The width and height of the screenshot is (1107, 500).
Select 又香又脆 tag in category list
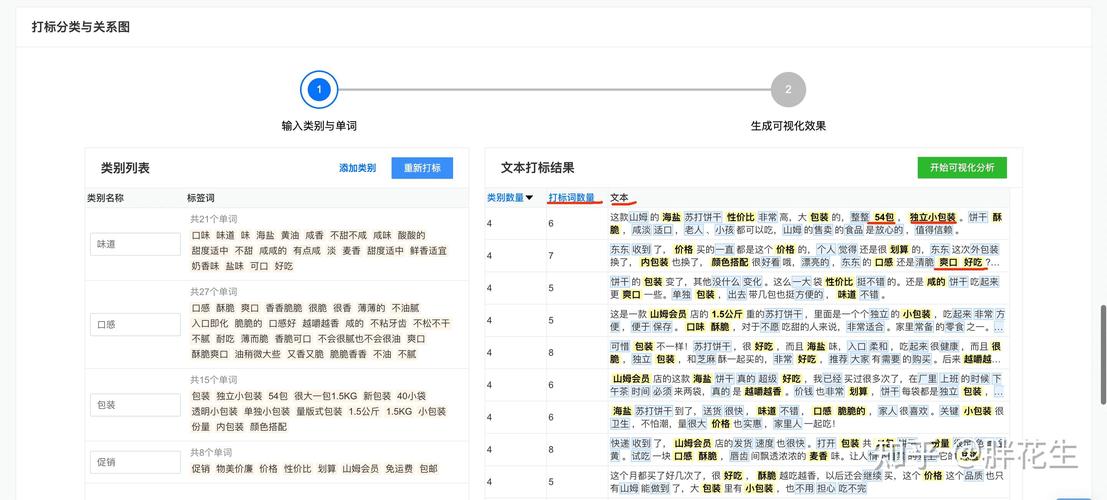[306, 355]
